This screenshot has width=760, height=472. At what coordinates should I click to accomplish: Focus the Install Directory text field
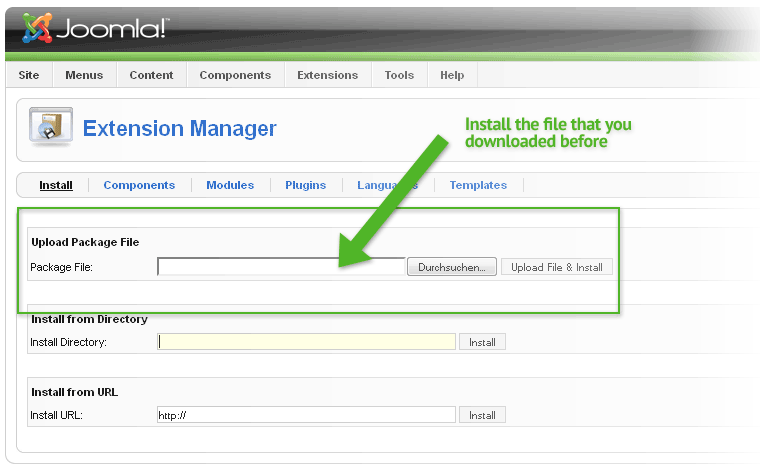(306, 342)
